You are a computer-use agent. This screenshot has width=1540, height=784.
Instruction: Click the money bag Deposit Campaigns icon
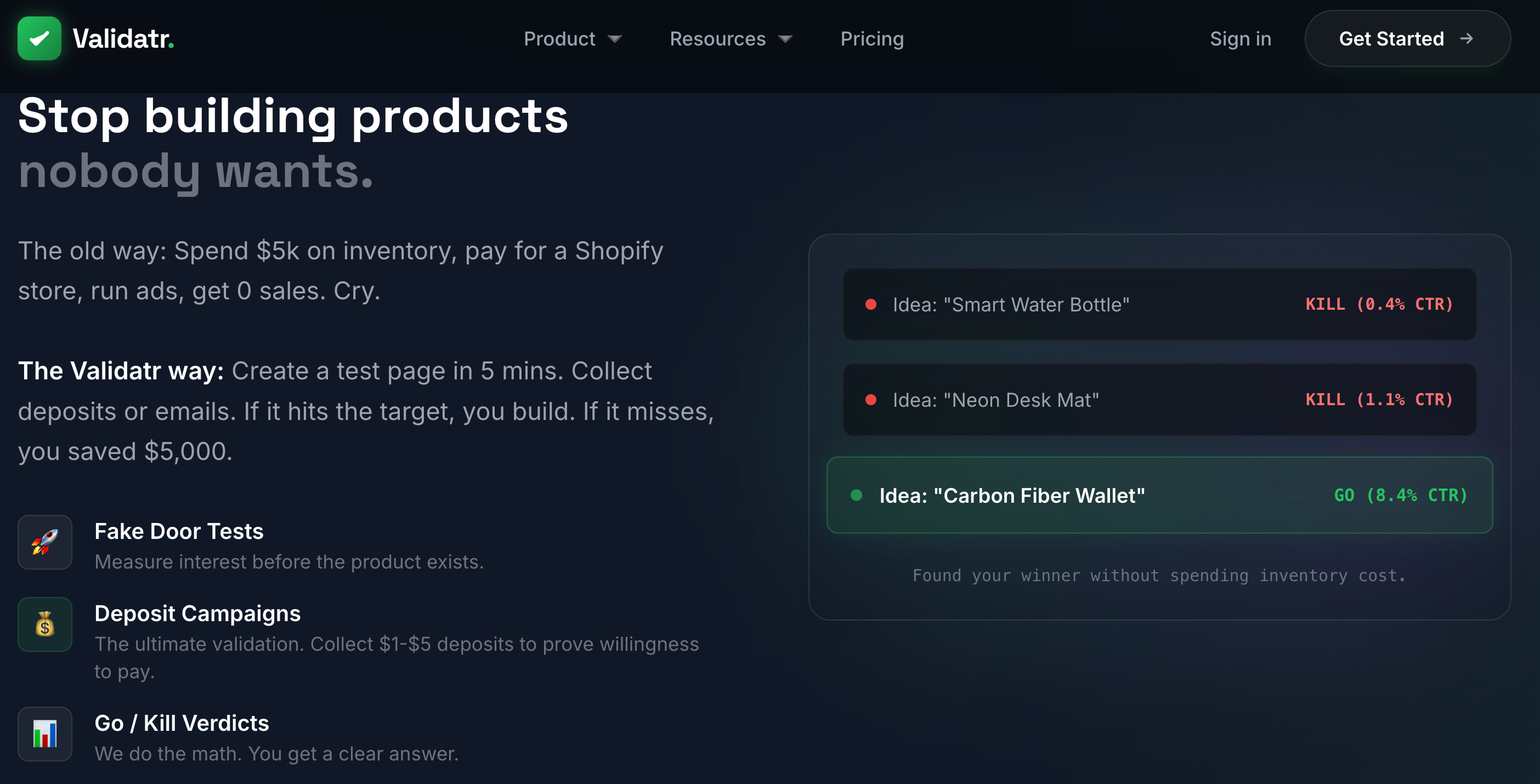45,624
